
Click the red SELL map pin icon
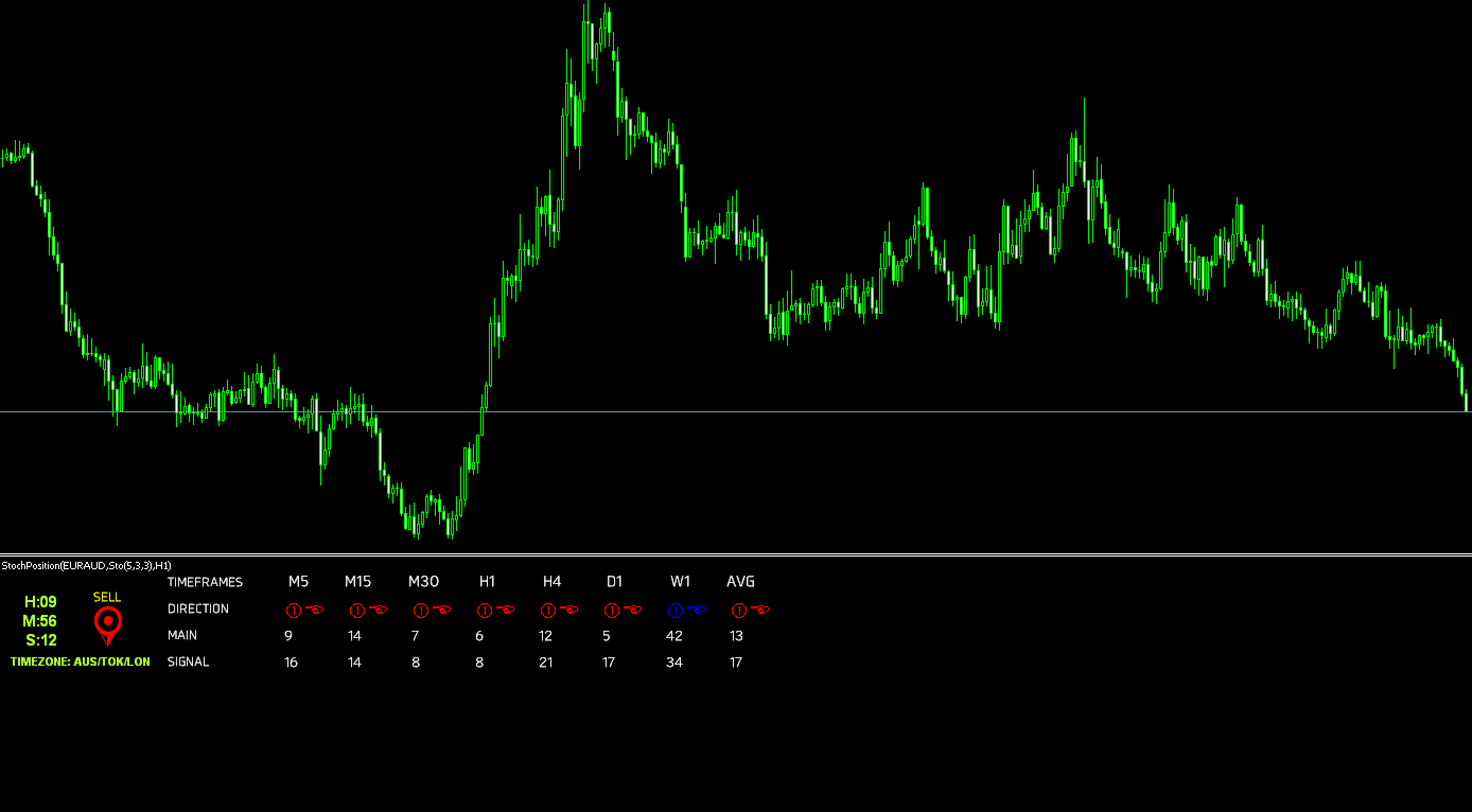pyautogui.click(x=108, y=626)
